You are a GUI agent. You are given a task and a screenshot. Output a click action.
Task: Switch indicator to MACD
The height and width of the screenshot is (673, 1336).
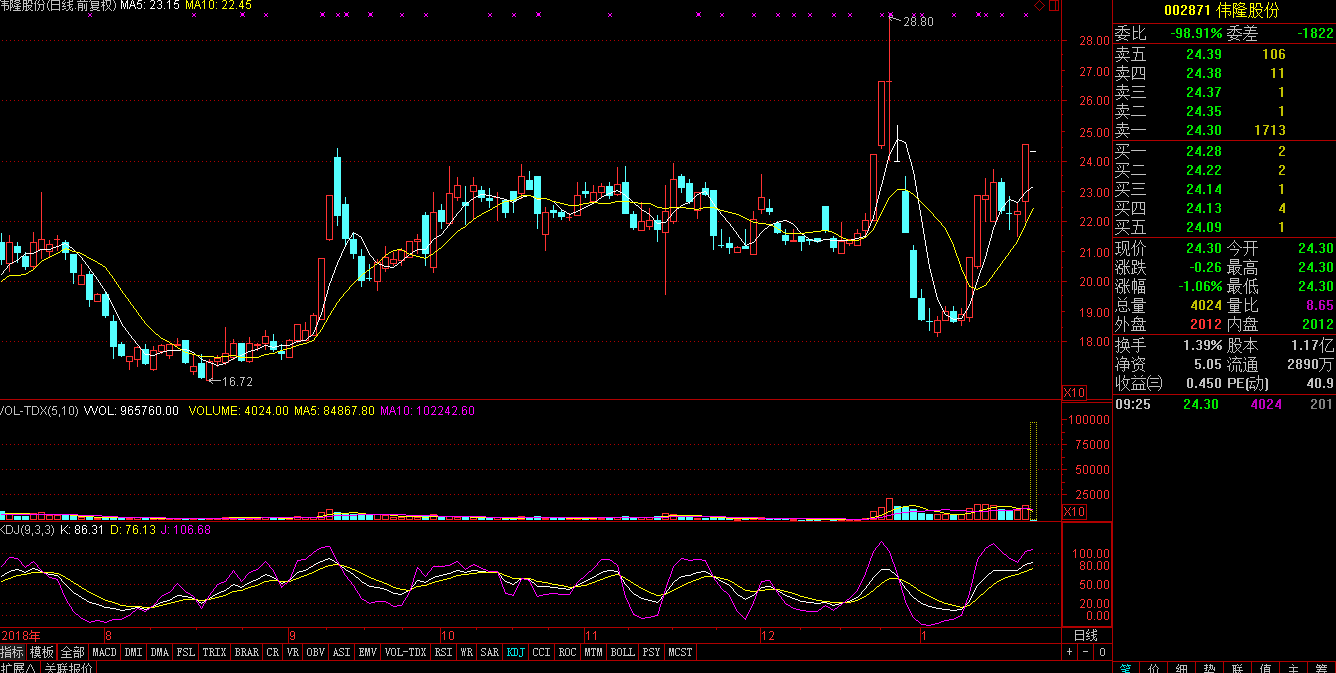(104, 652)
